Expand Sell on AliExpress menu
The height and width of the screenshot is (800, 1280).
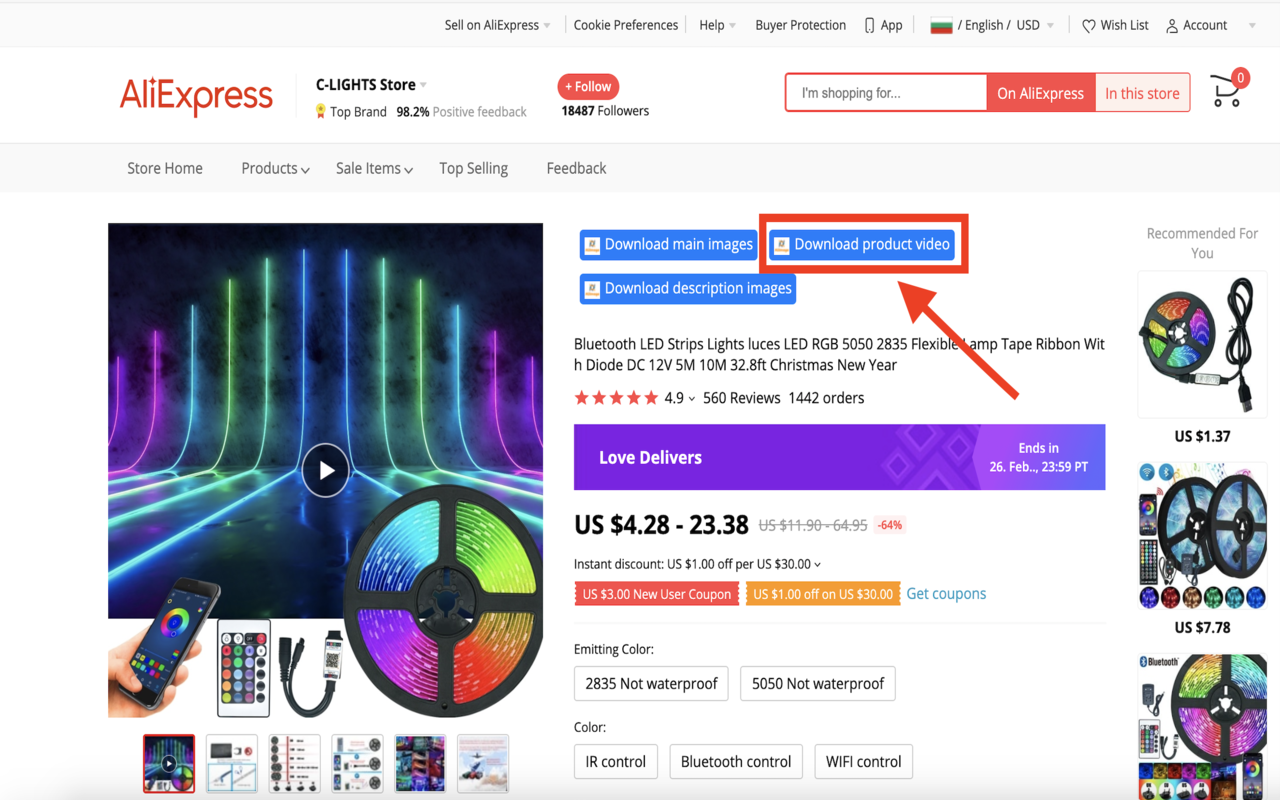497,25
